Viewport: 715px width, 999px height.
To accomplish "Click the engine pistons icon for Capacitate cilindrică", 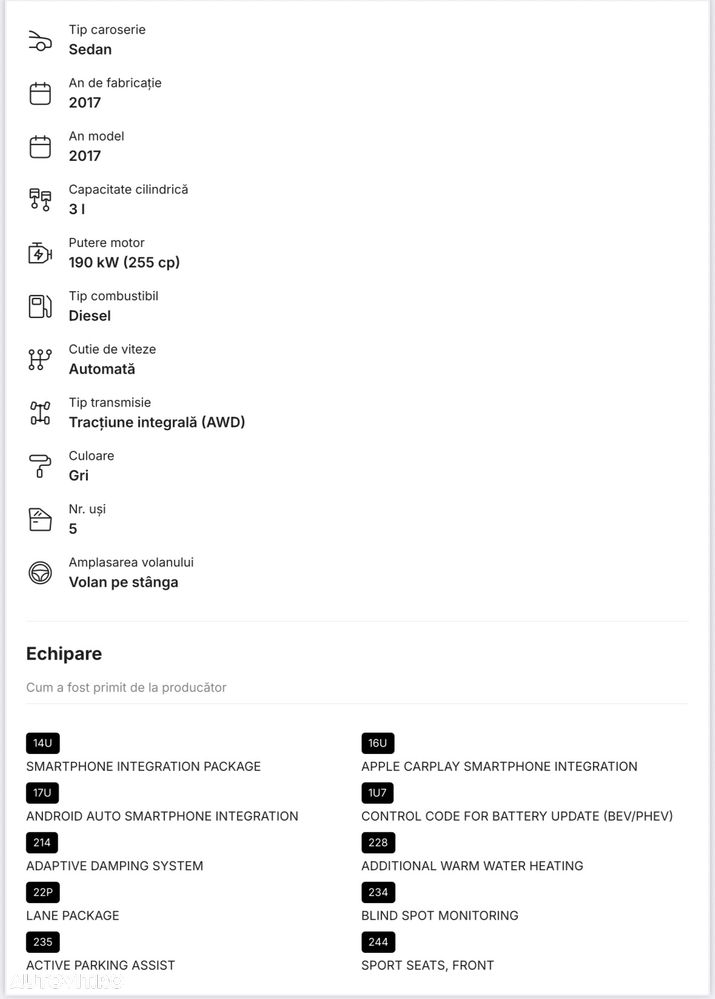I will (40, 200).
